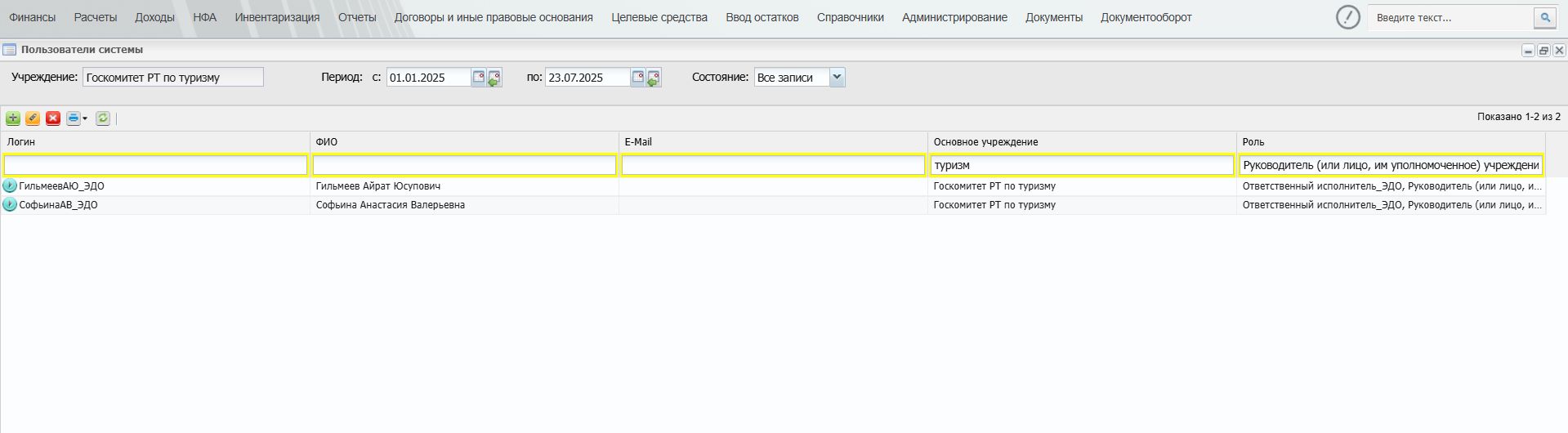Click the circular compass icon near search
This screenshot has height=433, width=1568.
click(1348, 17)
